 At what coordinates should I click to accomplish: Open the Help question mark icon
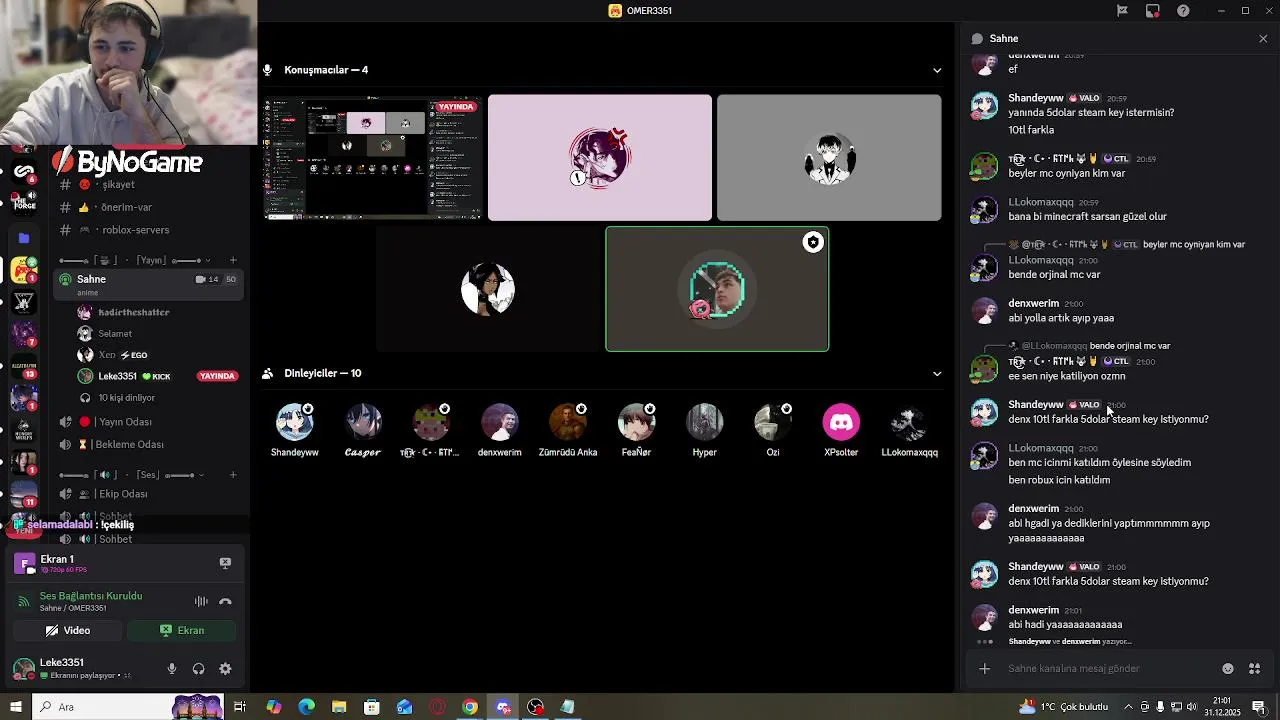1183,11
